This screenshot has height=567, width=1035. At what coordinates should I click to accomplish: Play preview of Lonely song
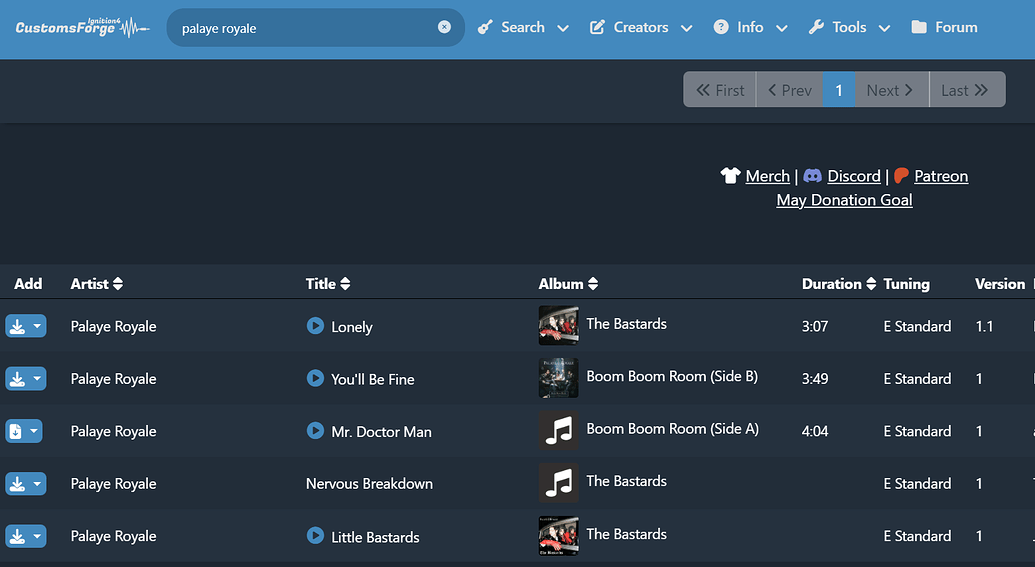click(315, 326)
